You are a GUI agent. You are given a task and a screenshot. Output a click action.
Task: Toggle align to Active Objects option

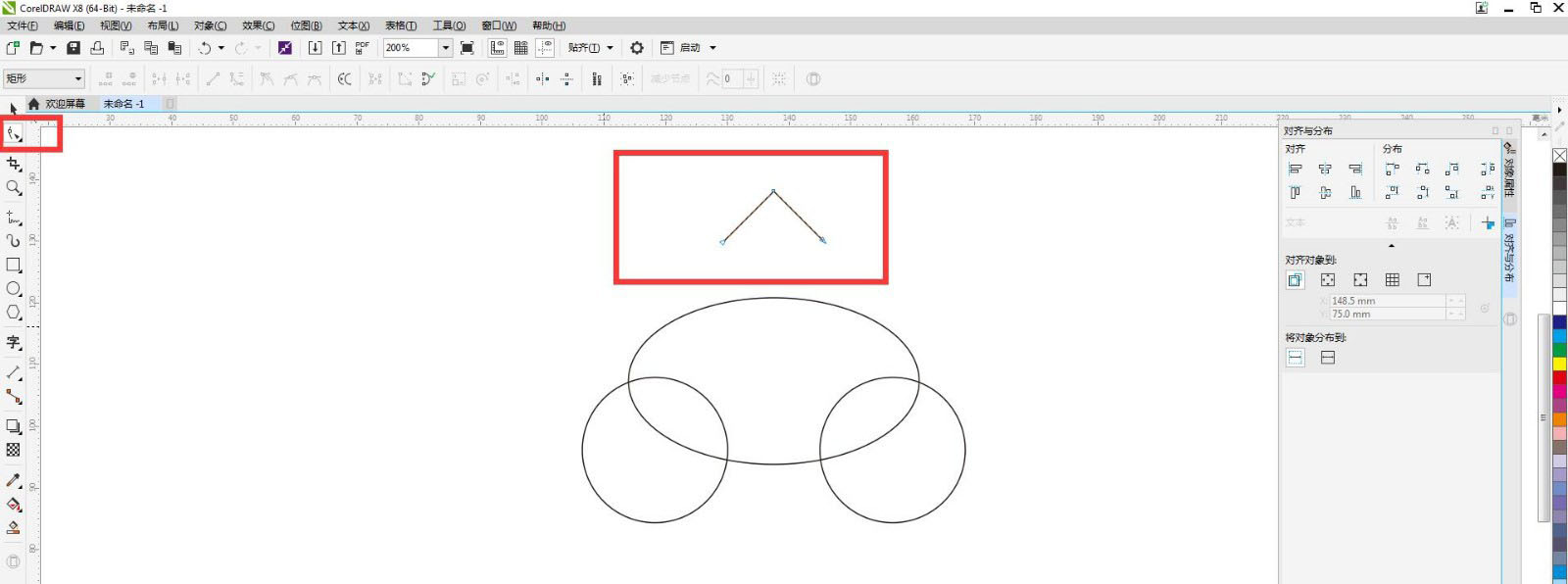coord(1295,280)
